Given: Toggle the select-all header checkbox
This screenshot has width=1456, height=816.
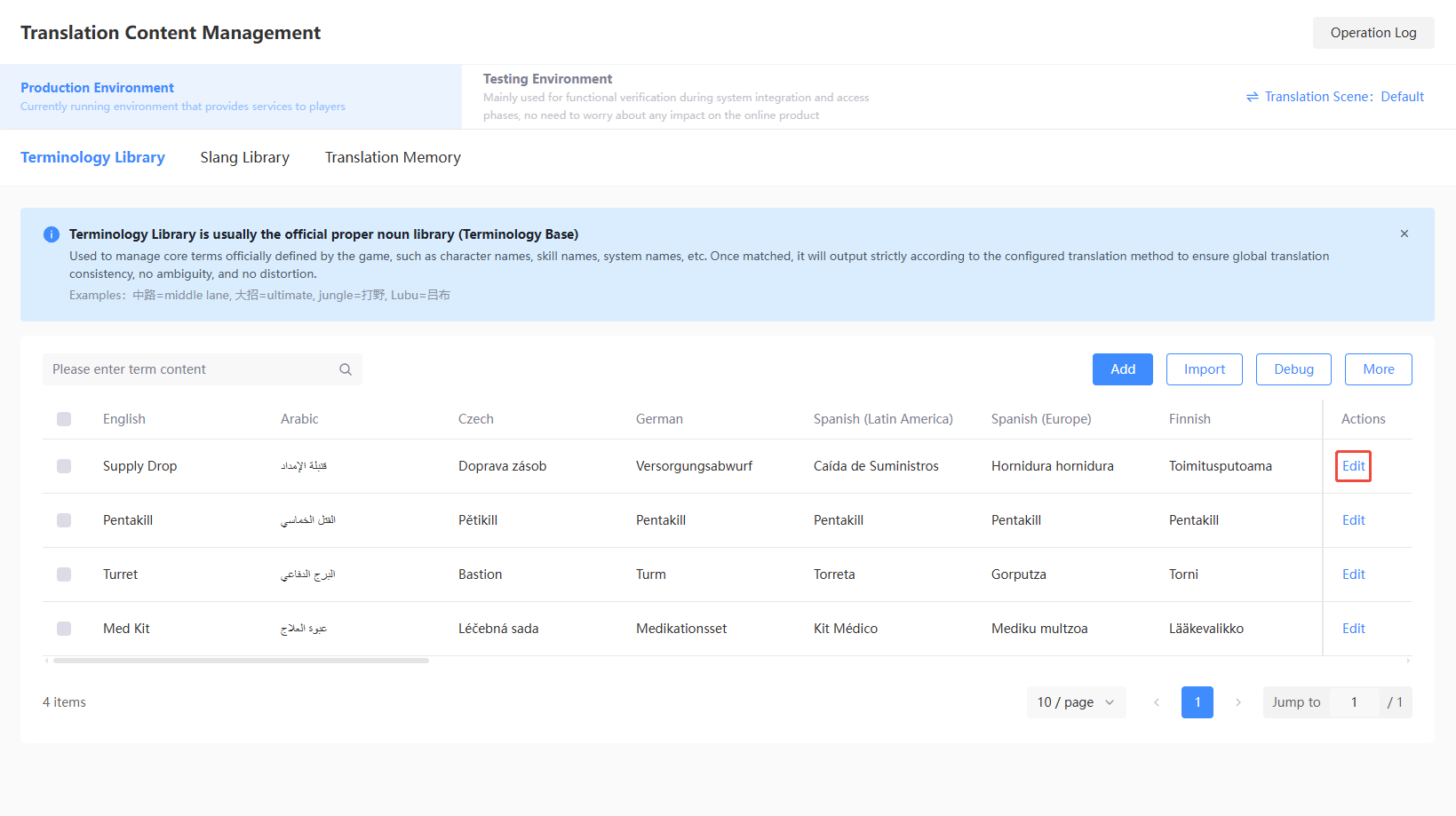Looking at the screenshot, I should coord(64,419).
